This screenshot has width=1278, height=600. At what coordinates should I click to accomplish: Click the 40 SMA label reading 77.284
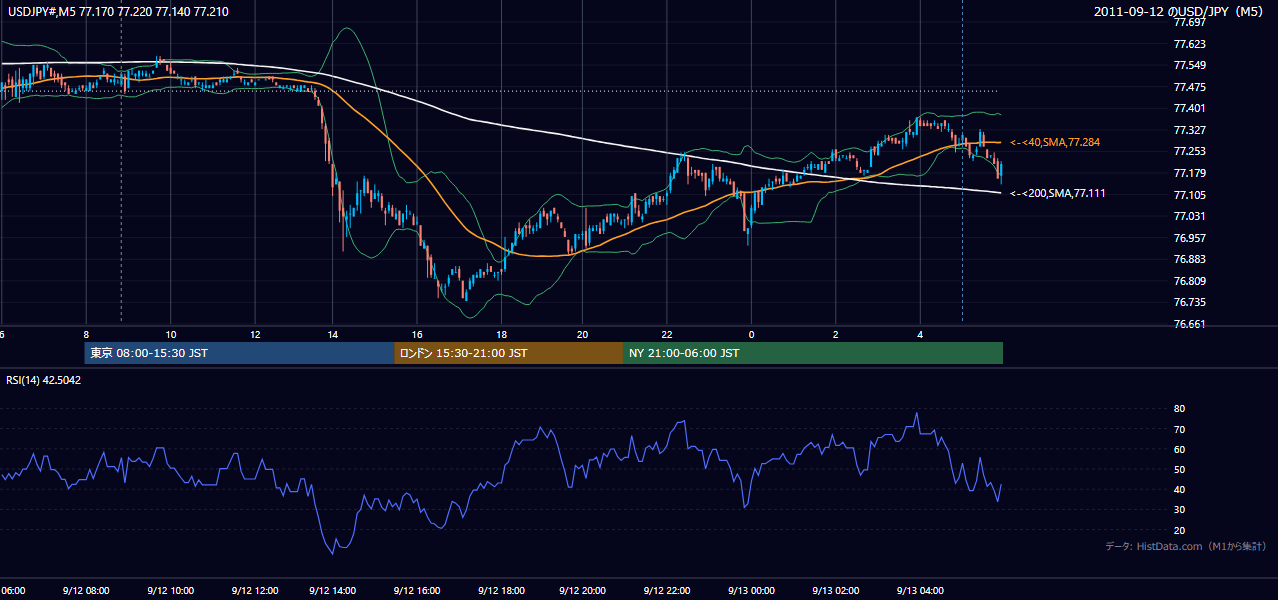(x=1055, y=143)
